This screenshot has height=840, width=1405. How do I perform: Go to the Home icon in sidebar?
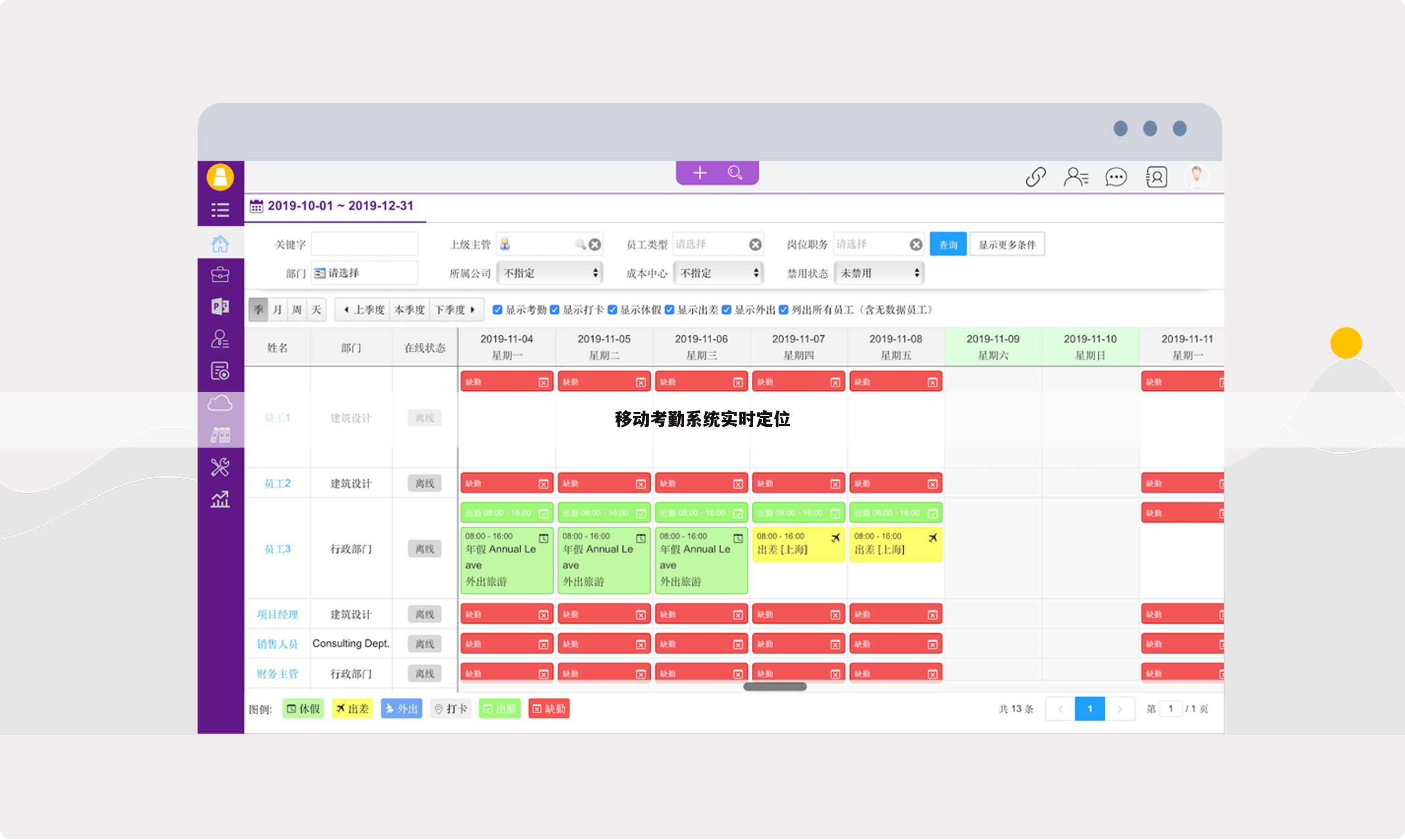click(x=220, y=244)
